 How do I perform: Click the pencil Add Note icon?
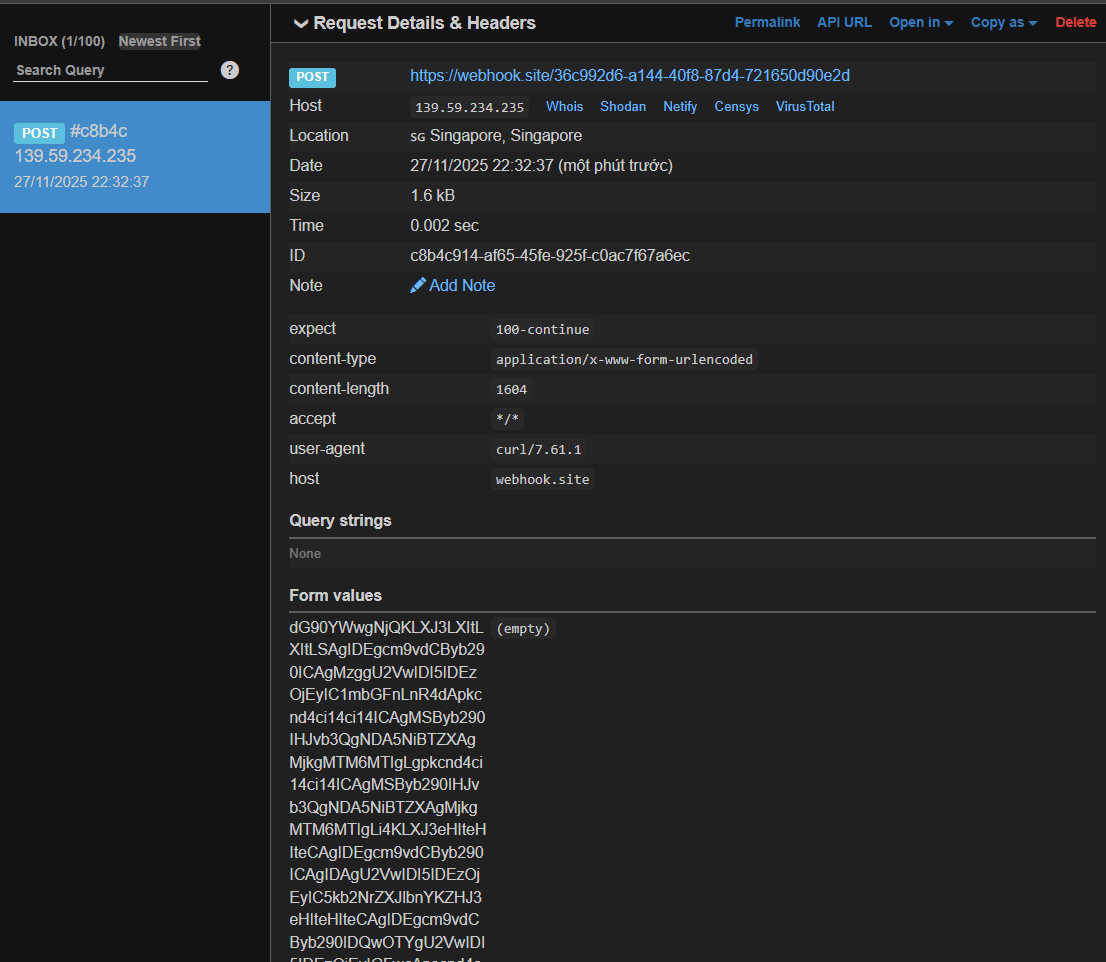click(418, 286)
